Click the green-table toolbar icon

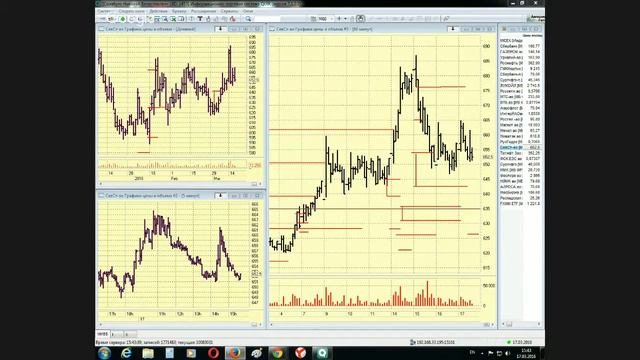point(173,19)
